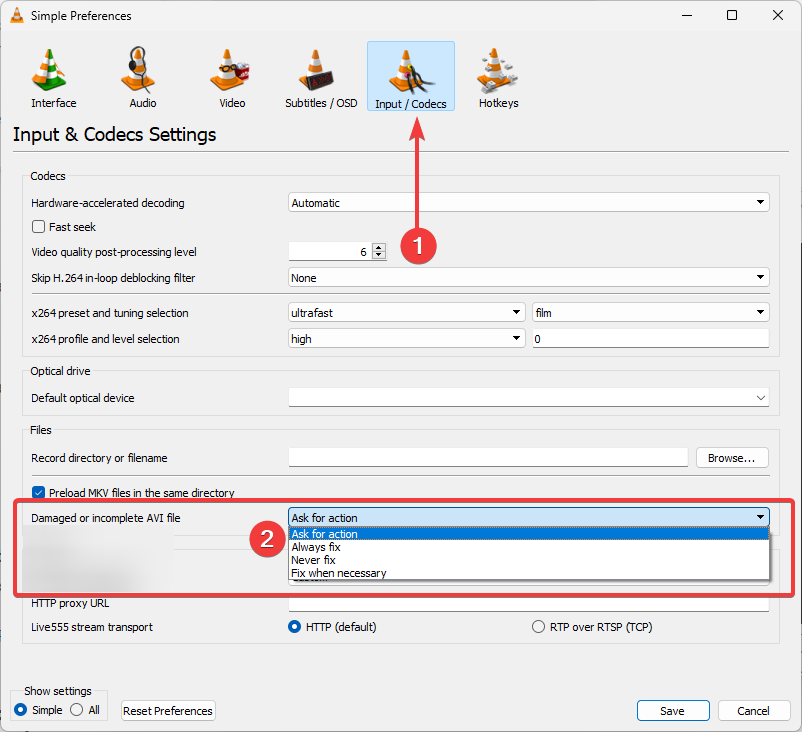
Task: Click the HTTP proxy URL field
Action: click(x=528, y=604)
